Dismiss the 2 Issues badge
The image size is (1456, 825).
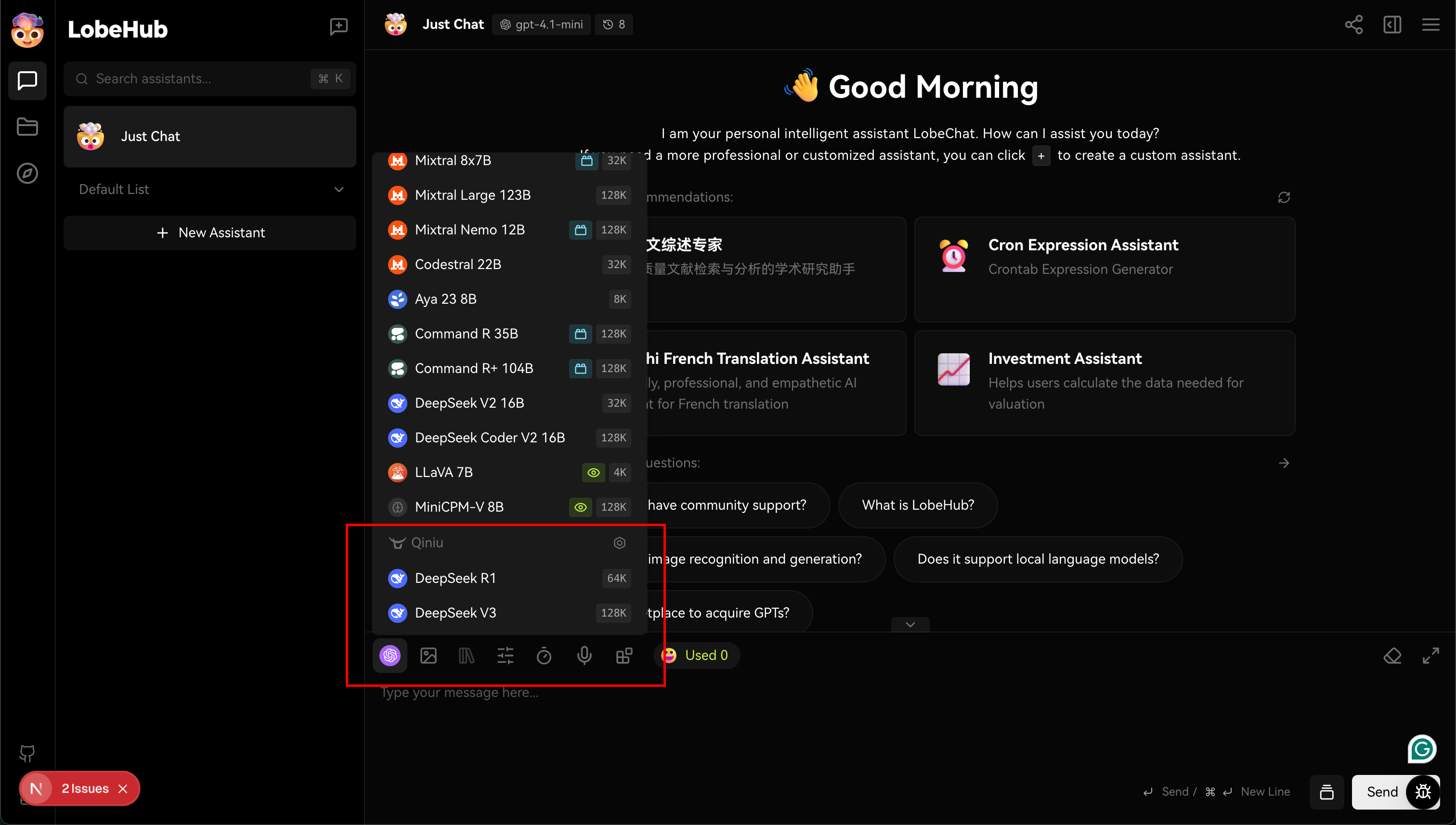pyautogui.click(x=123, y=789)
